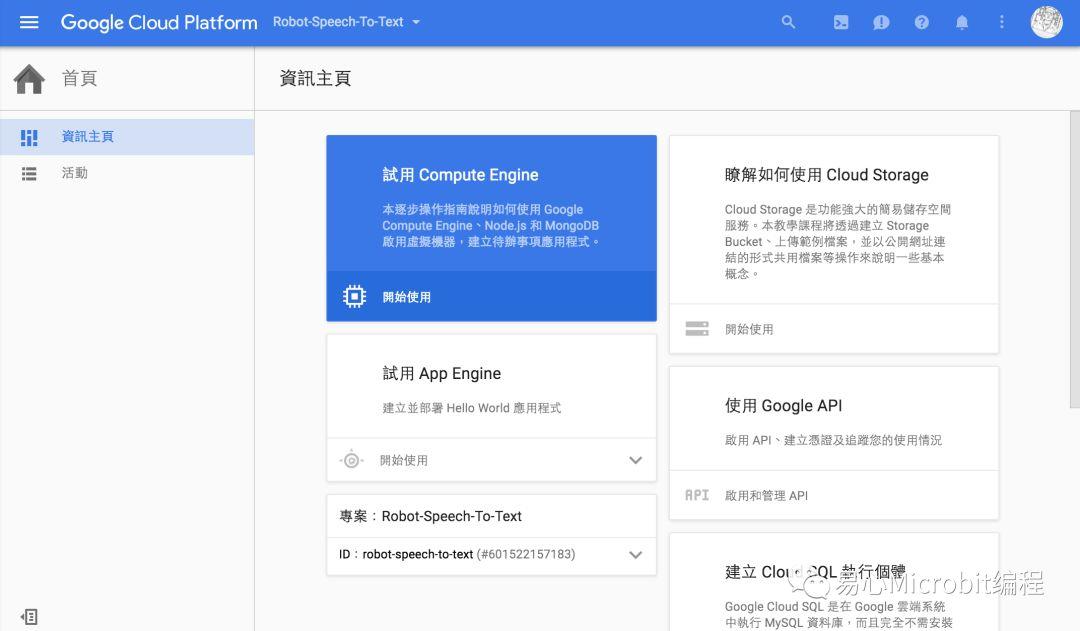Viewport: 1080px width, 631px height.
Task: Click the page vertical scrollbar
Action: 1074,259
